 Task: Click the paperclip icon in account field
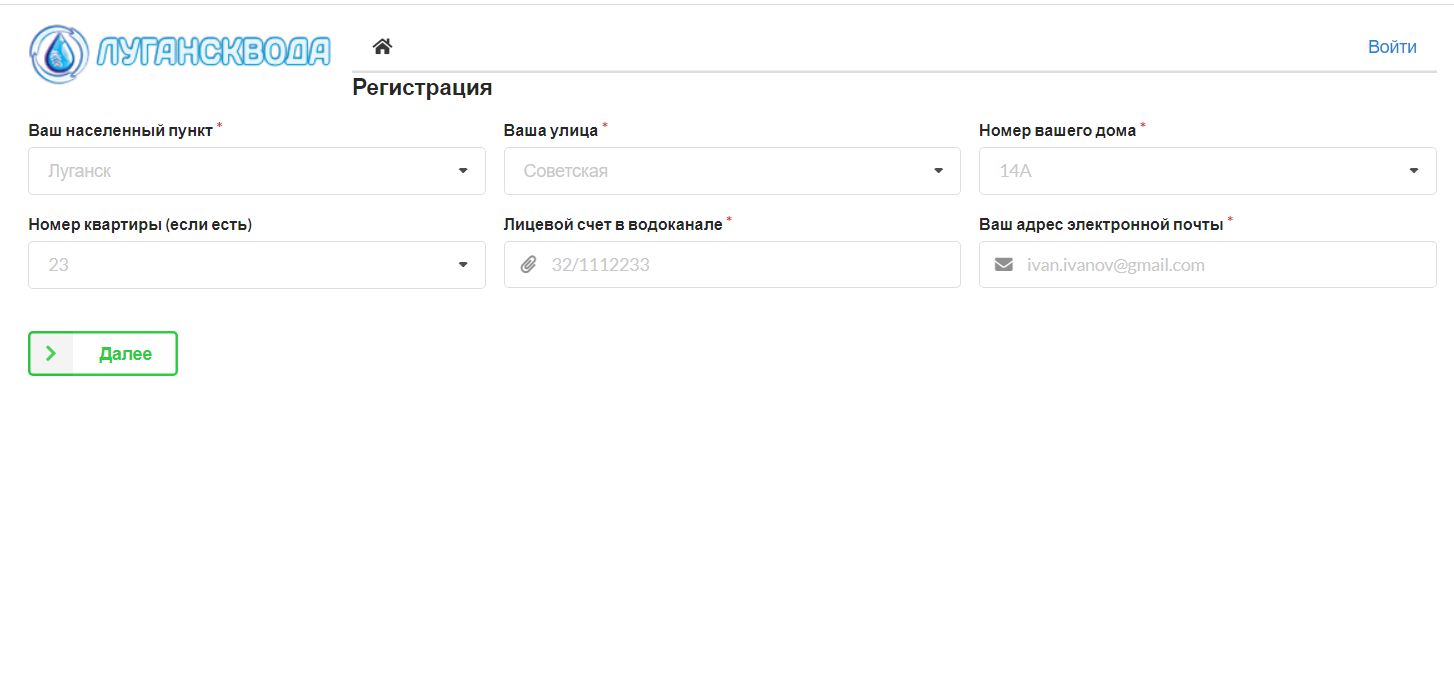(x=529, y=265)
